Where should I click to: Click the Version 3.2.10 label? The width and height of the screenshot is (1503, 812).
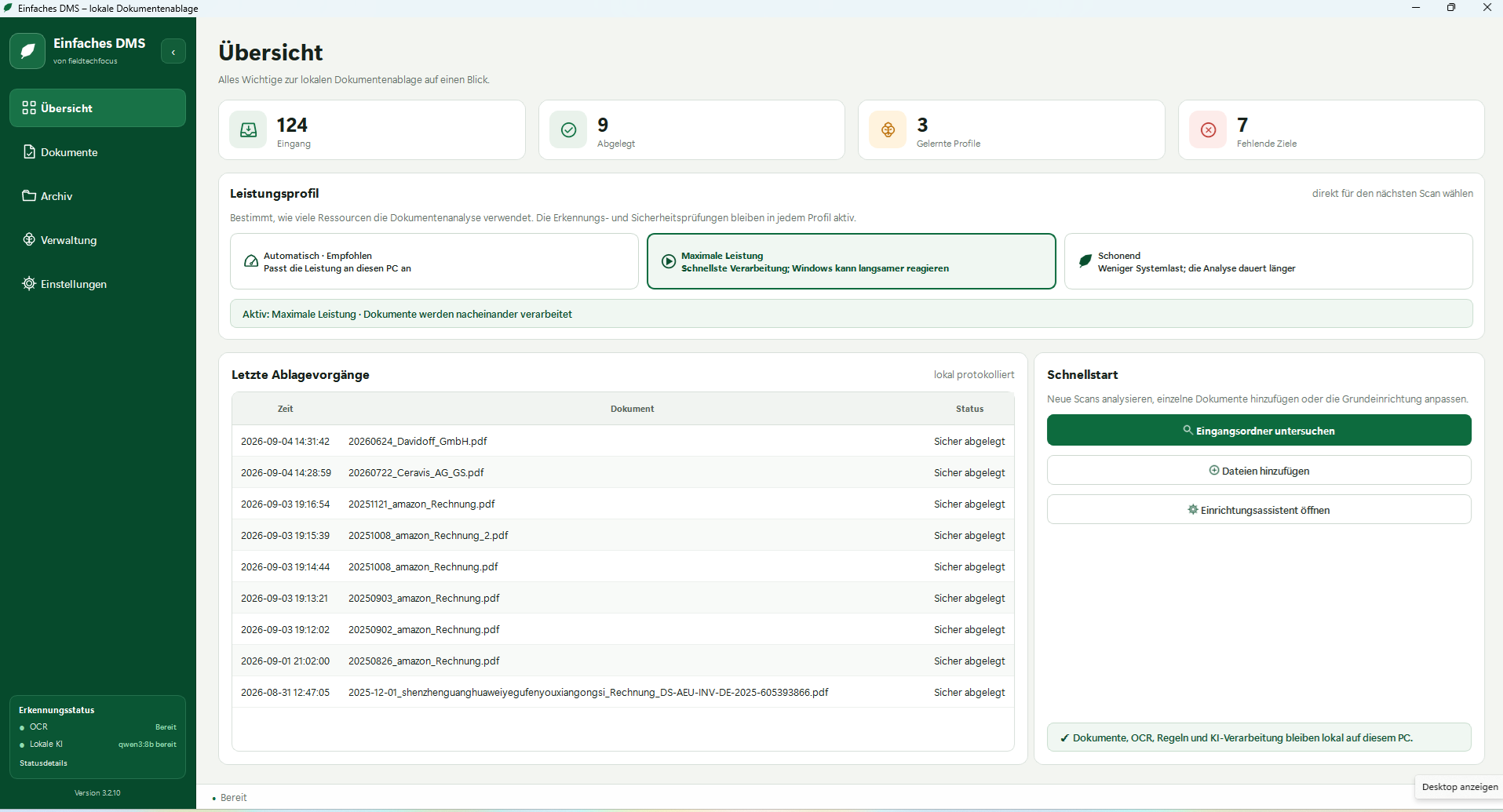pos(97,793)
